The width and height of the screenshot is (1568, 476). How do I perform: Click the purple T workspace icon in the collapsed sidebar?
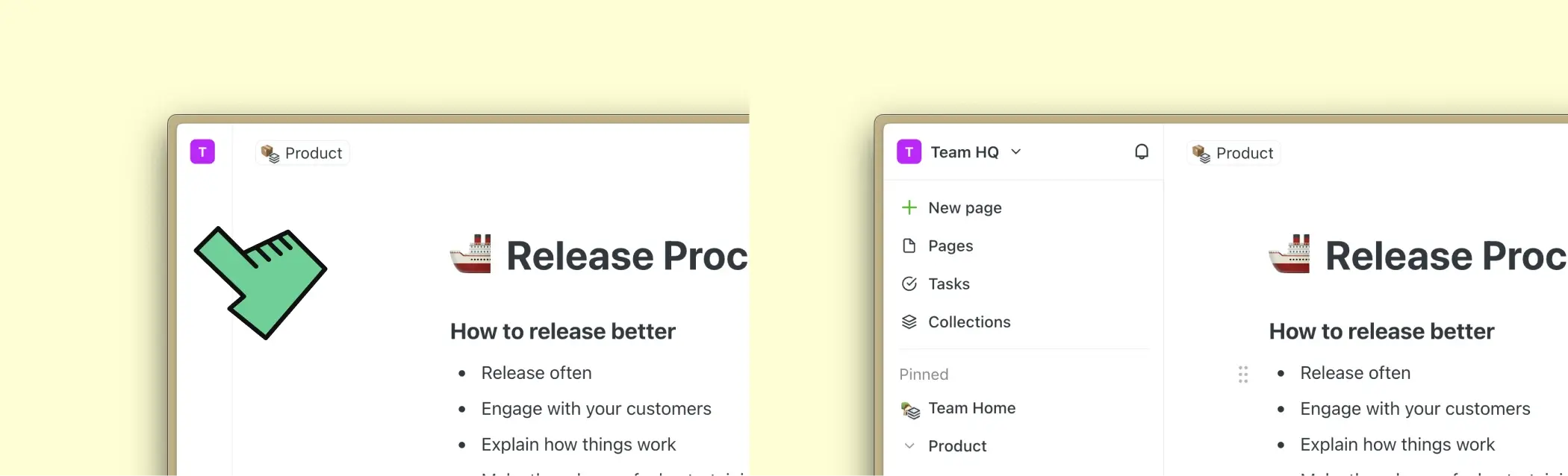pyautogui.click(x=202, y=152)
